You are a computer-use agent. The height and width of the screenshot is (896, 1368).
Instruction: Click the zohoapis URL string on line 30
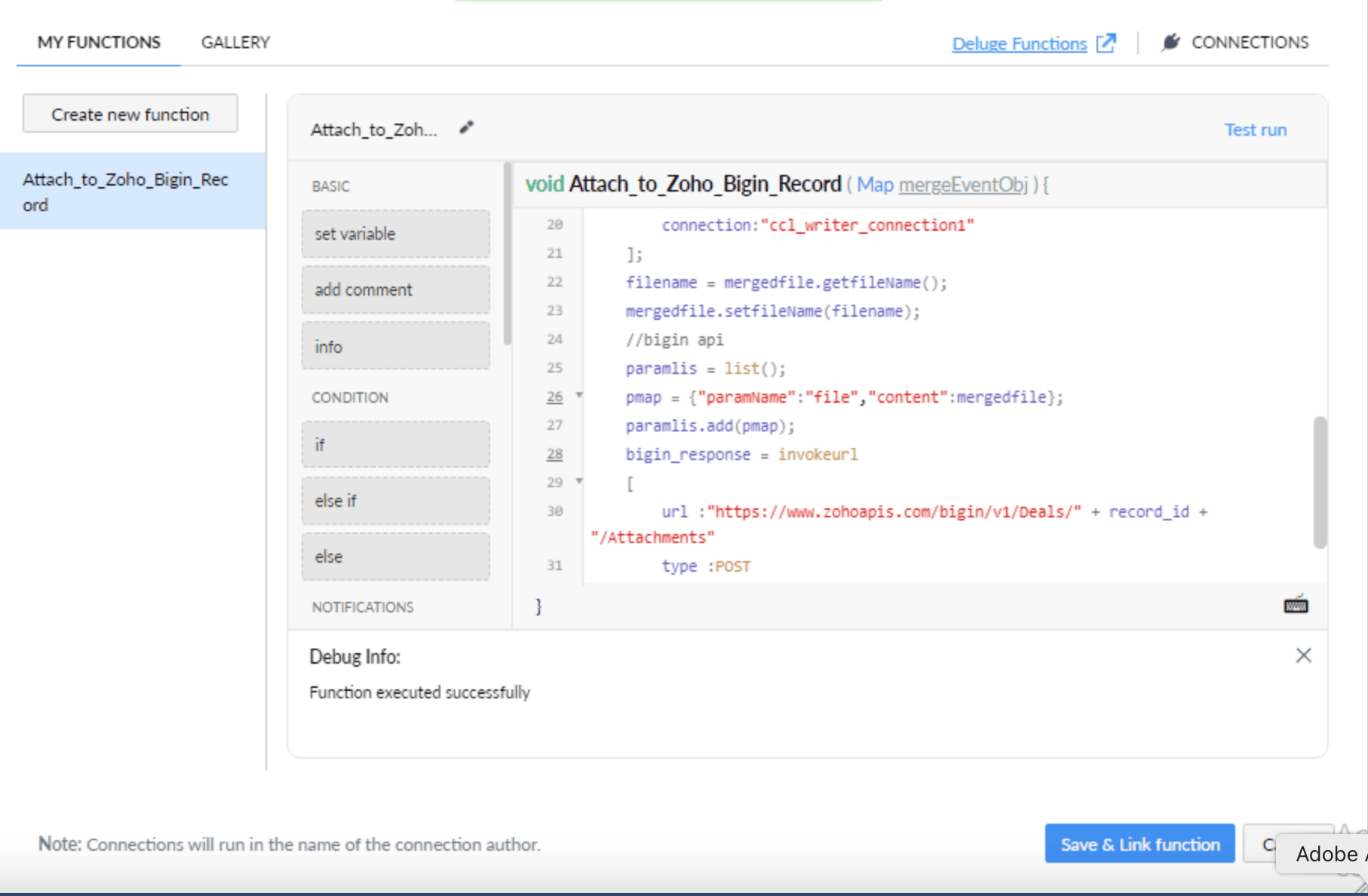[x=894, y=511]
